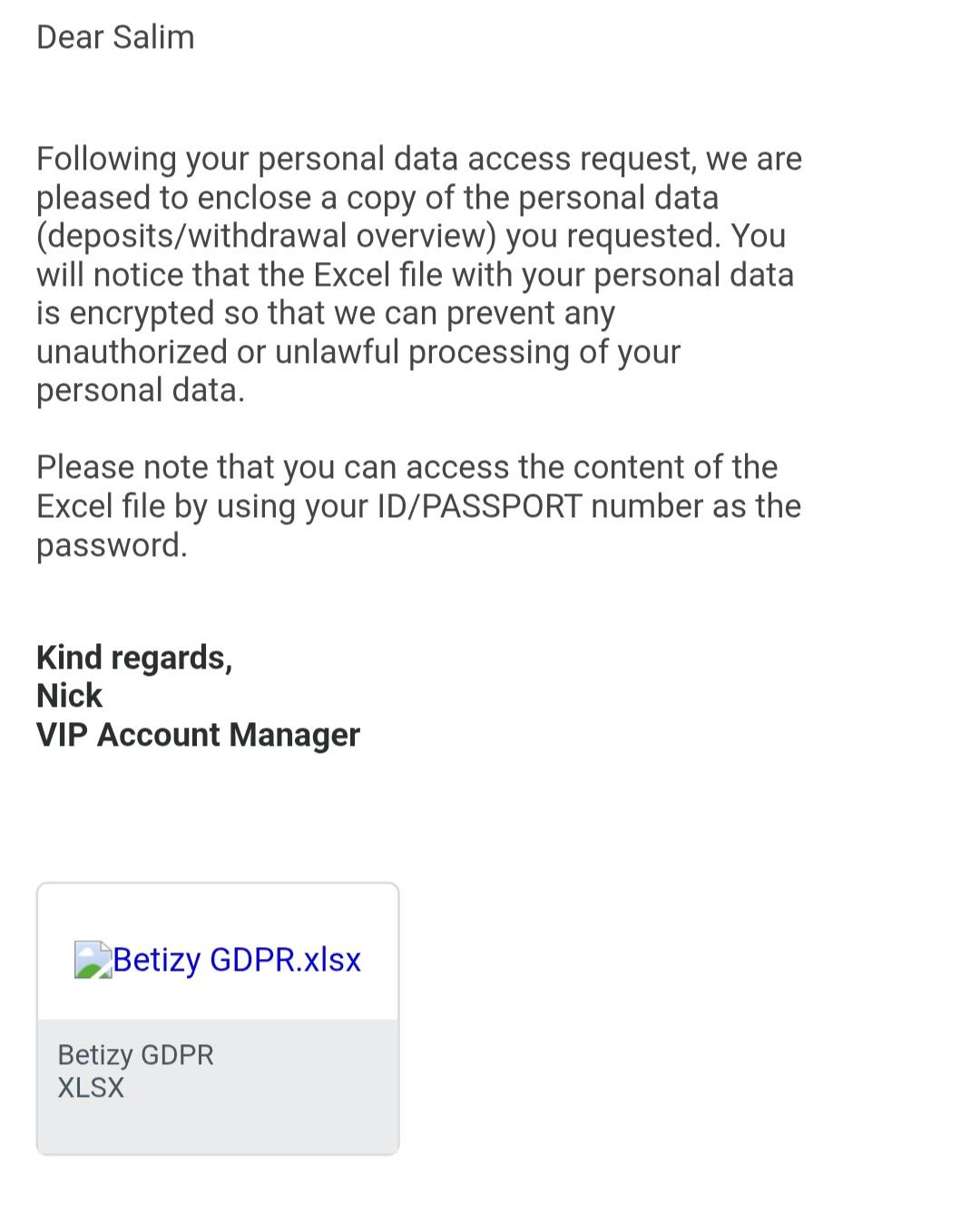The width and height of the screenshot is (980, 1213).
Task: Click the Dear Salim greeting
Action: click(115, 37)
